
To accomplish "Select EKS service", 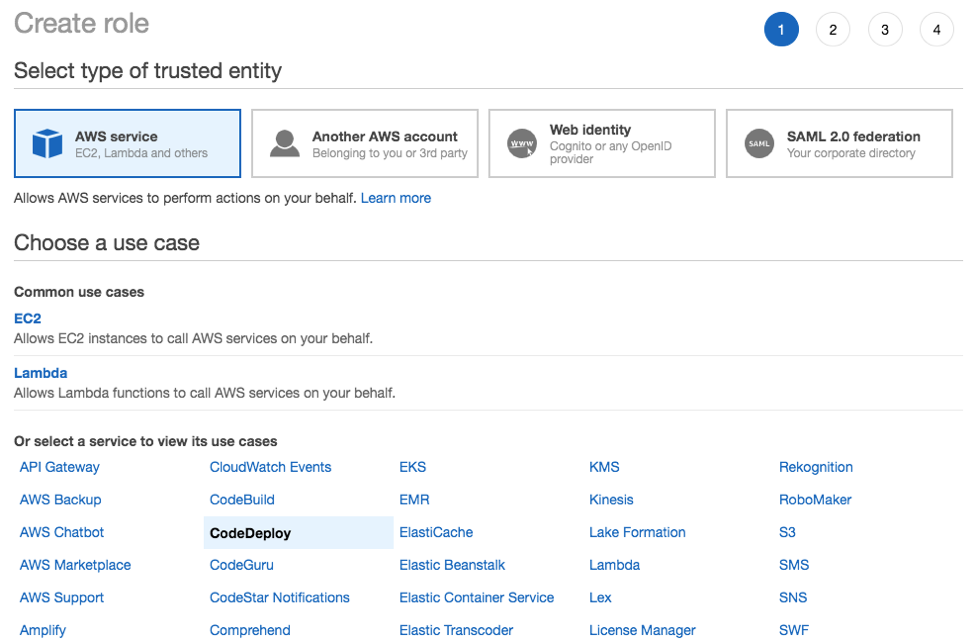I will coord(412,467).
